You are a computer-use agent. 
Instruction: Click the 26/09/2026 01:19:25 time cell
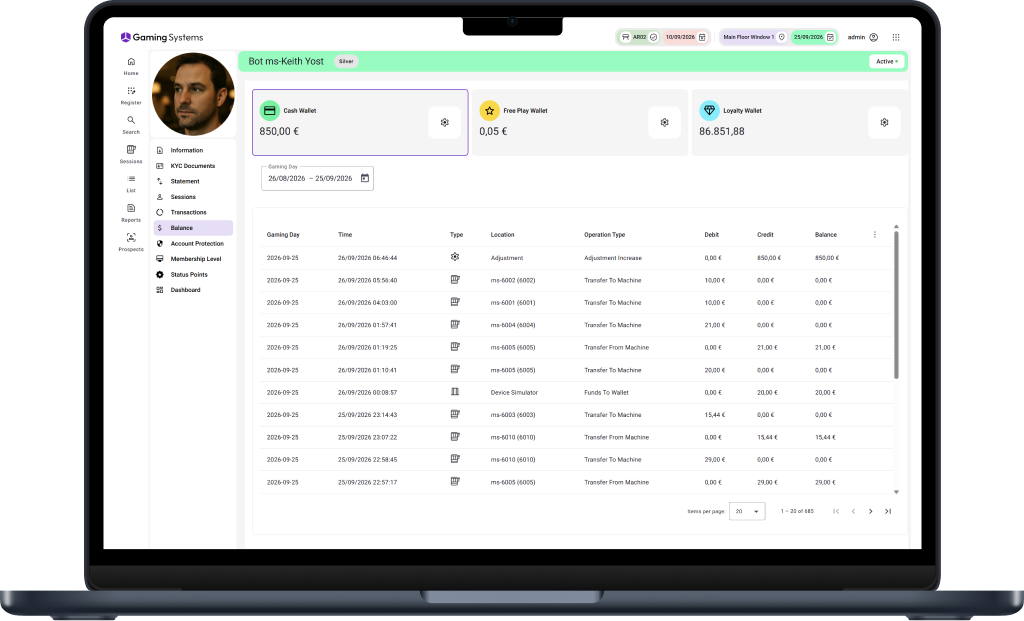(x=367, y=347)
